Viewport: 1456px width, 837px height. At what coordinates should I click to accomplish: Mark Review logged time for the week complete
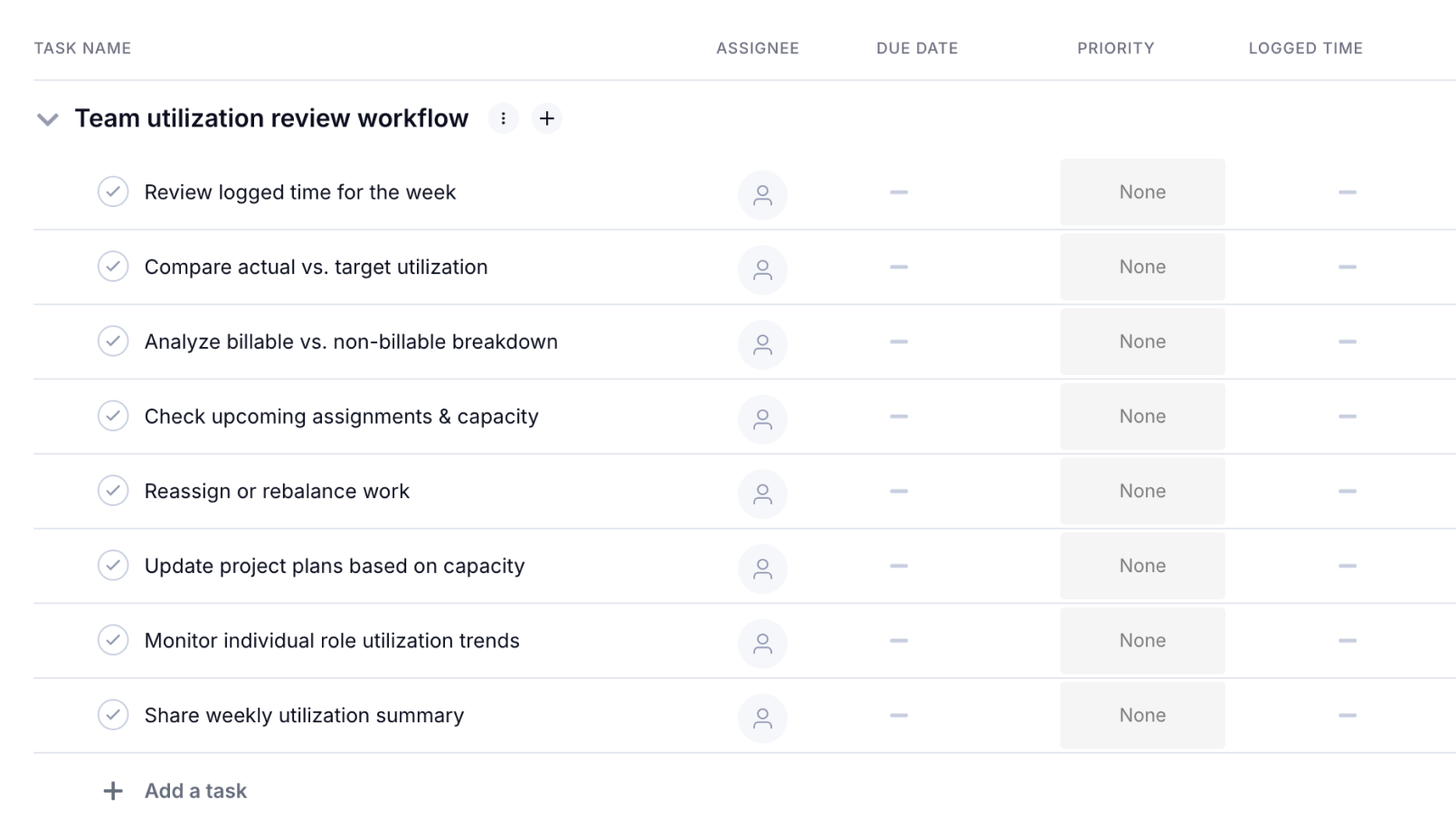point(113,192)
